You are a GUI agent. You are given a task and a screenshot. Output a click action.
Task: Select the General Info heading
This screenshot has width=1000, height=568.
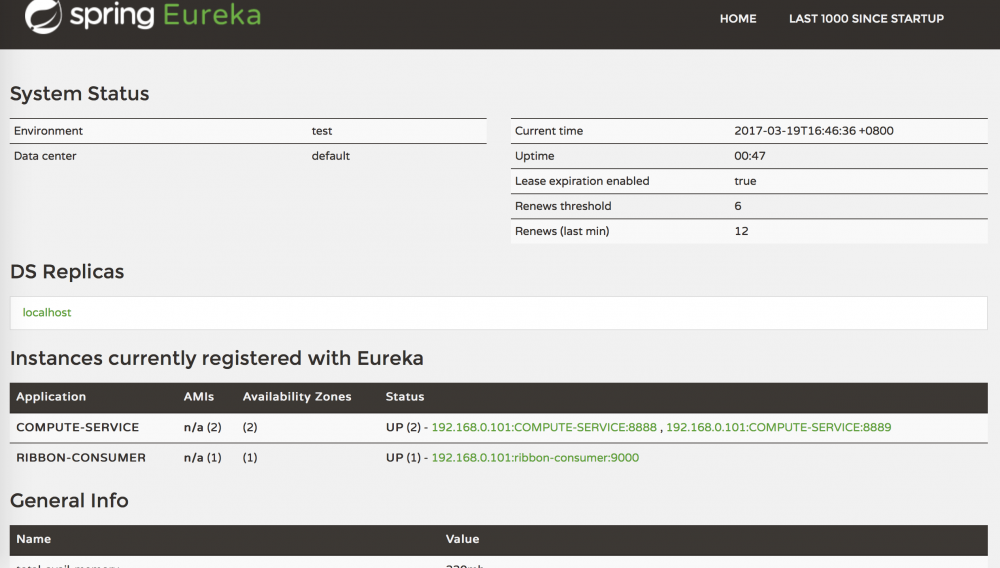click(70, 500)
